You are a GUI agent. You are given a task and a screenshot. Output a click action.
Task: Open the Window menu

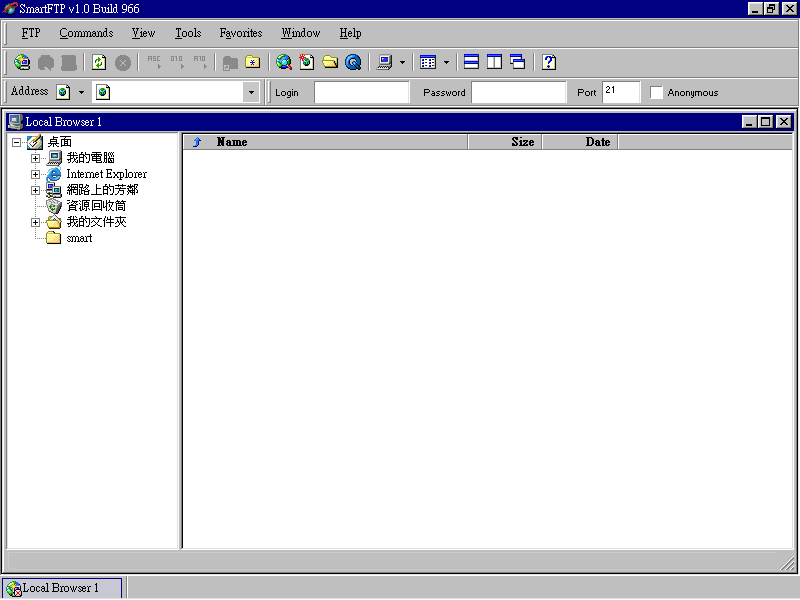click(301, 33)
